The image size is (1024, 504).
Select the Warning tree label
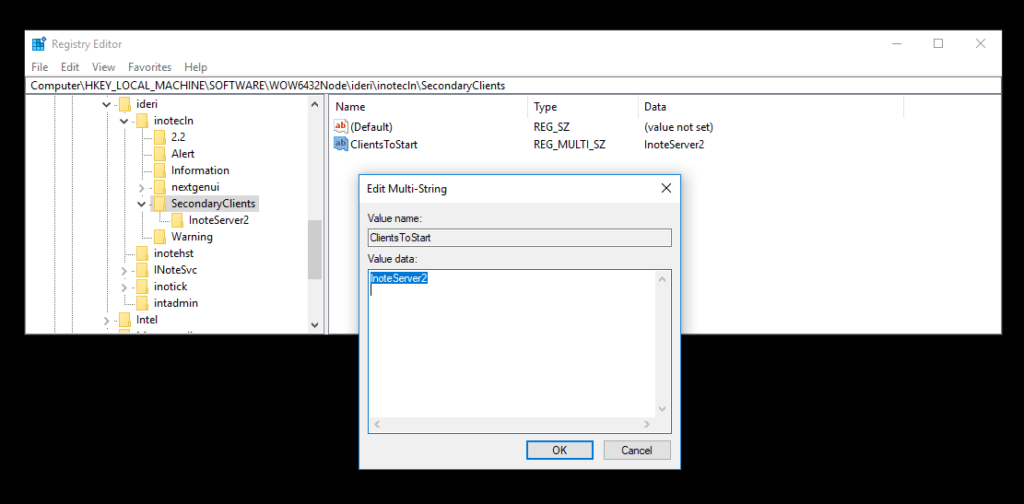click(192, 236)
